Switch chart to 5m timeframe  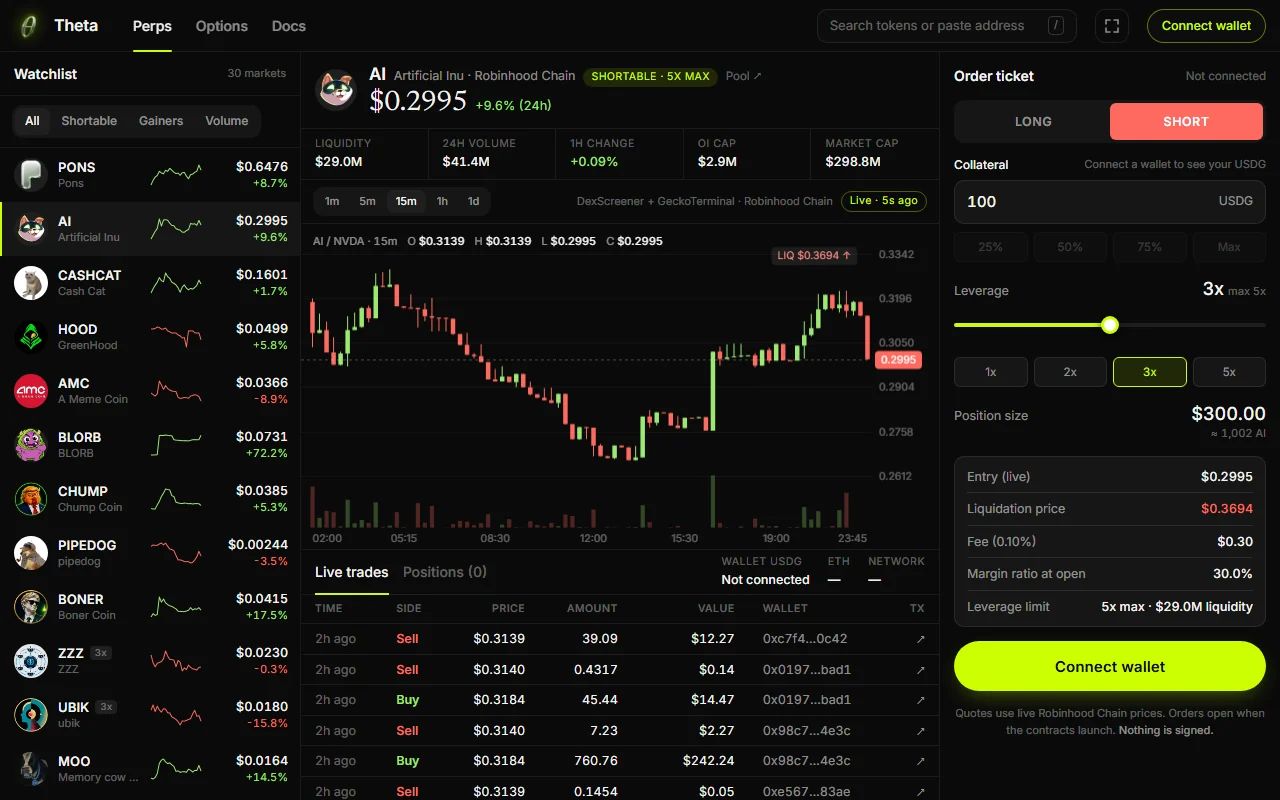tap(367, 201)
